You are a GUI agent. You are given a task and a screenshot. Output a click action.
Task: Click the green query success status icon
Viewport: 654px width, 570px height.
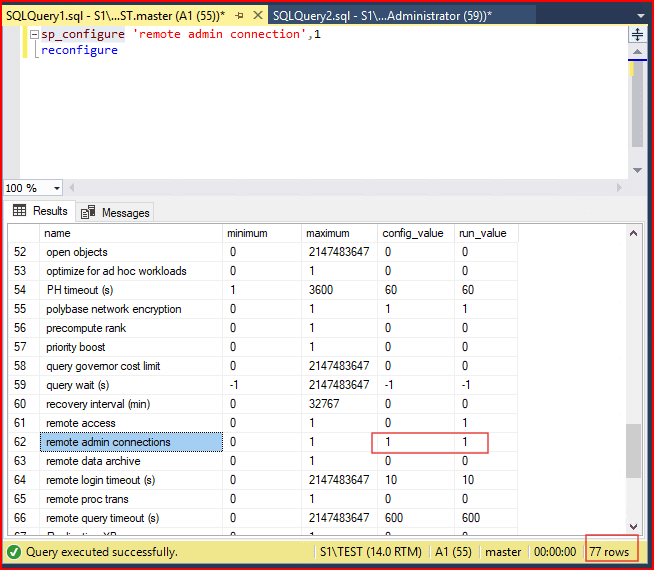14,552
